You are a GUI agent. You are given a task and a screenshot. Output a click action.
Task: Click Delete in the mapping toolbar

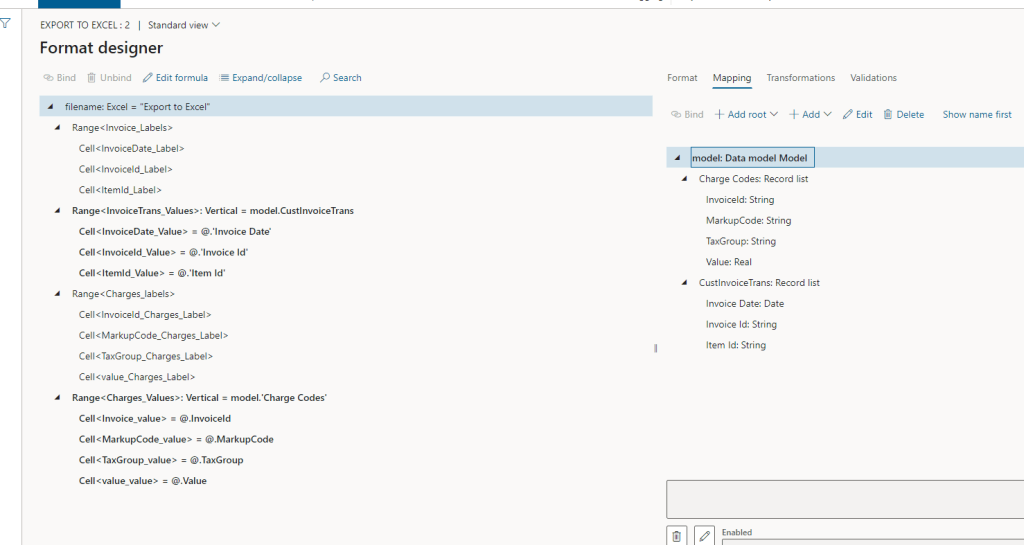coord(903,115)
